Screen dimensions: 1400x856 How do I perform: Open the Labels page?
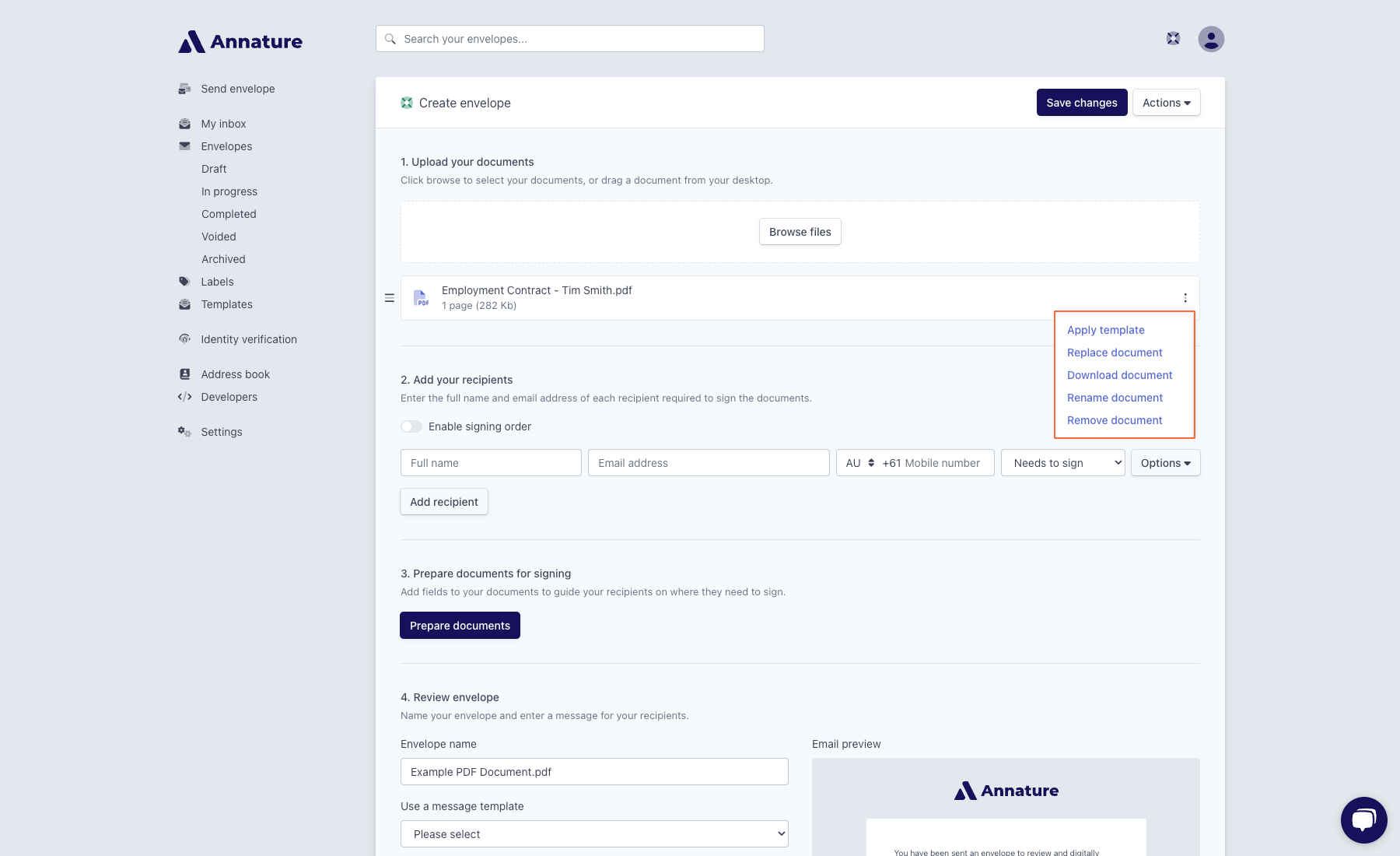[218, 282]
